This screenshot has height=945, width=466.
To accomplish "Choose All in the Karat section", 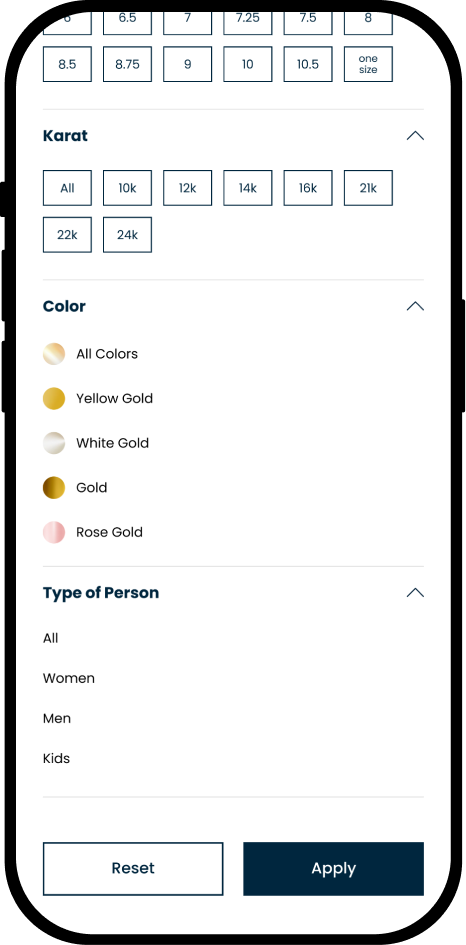I will click(67, 188).
